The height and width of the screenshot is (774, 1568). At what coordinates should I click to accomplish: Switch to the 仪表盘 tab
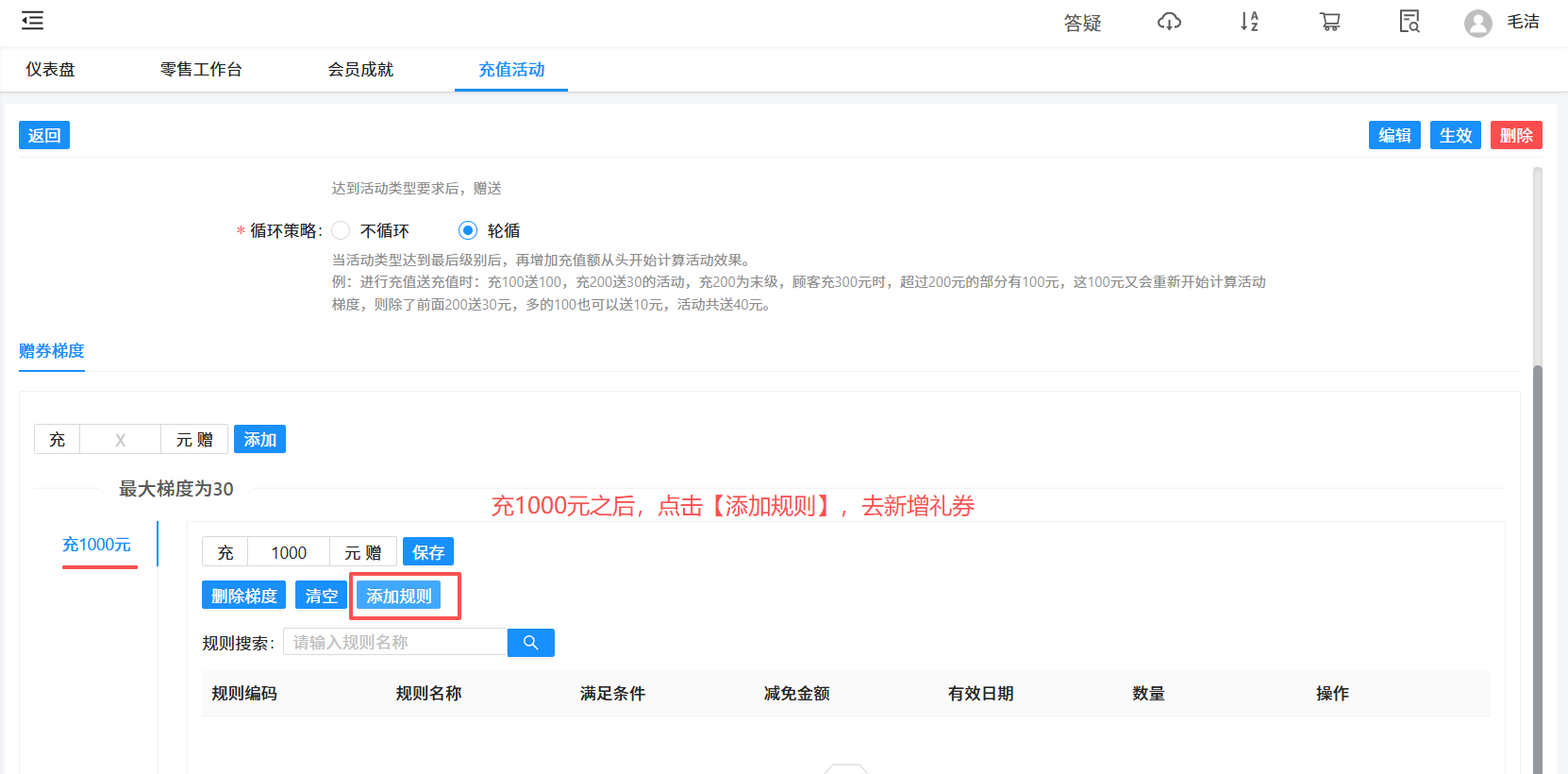(x=50, y=70)
